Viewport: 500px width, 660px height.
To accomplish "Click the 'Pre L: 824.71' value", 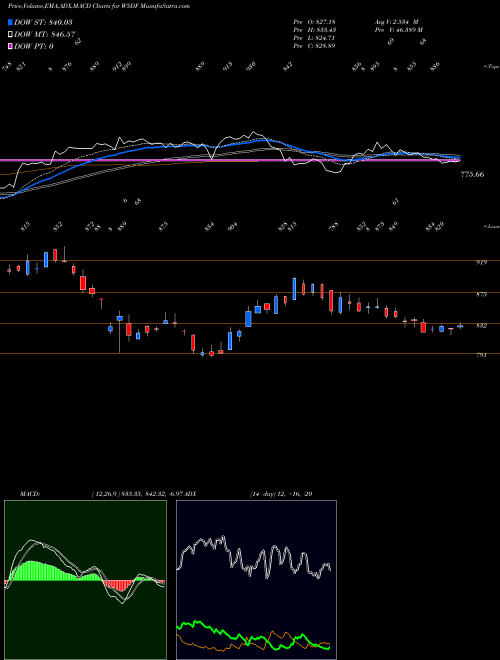I will pyautogui.click(x=314, y=38).
